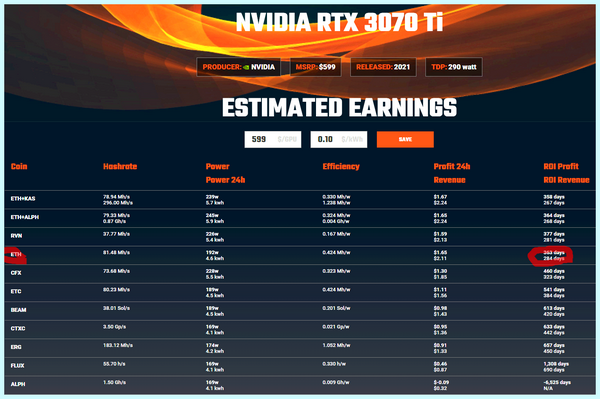Click the $1.11 profit in ETC row
Screen dimensions: 600x399
point(440,290)
